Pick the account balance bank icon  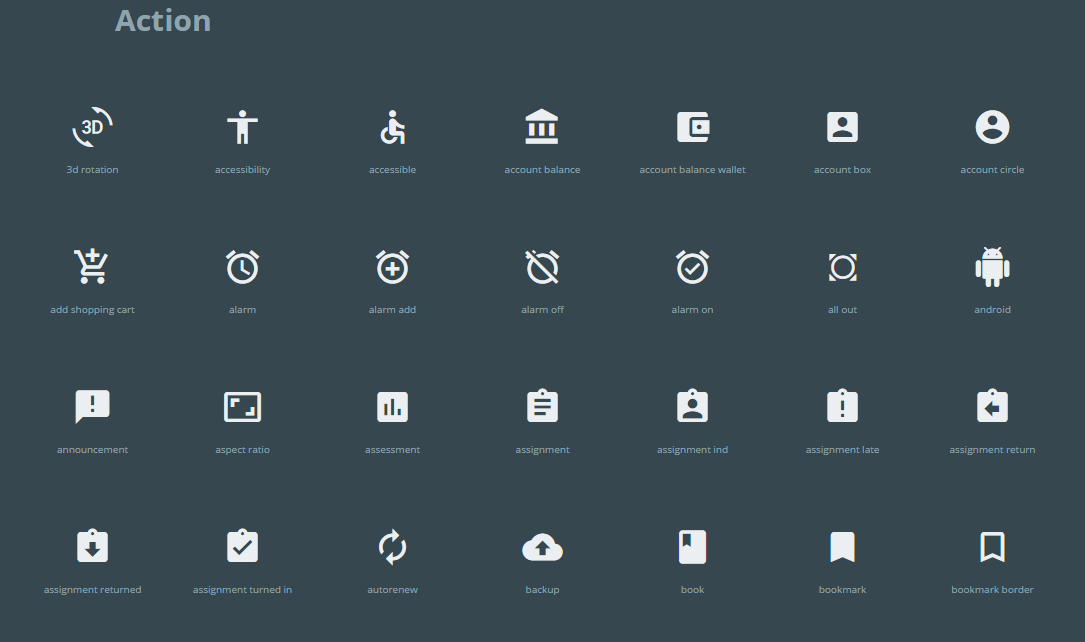click(x=542, y=127)
